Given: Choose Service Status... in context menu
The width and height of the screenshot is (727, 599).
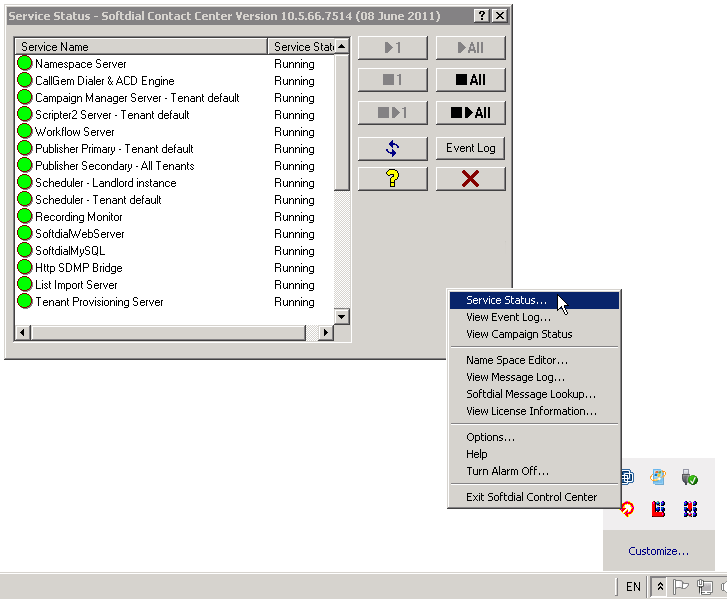Looking at the screenshot, I should (534, 300).
